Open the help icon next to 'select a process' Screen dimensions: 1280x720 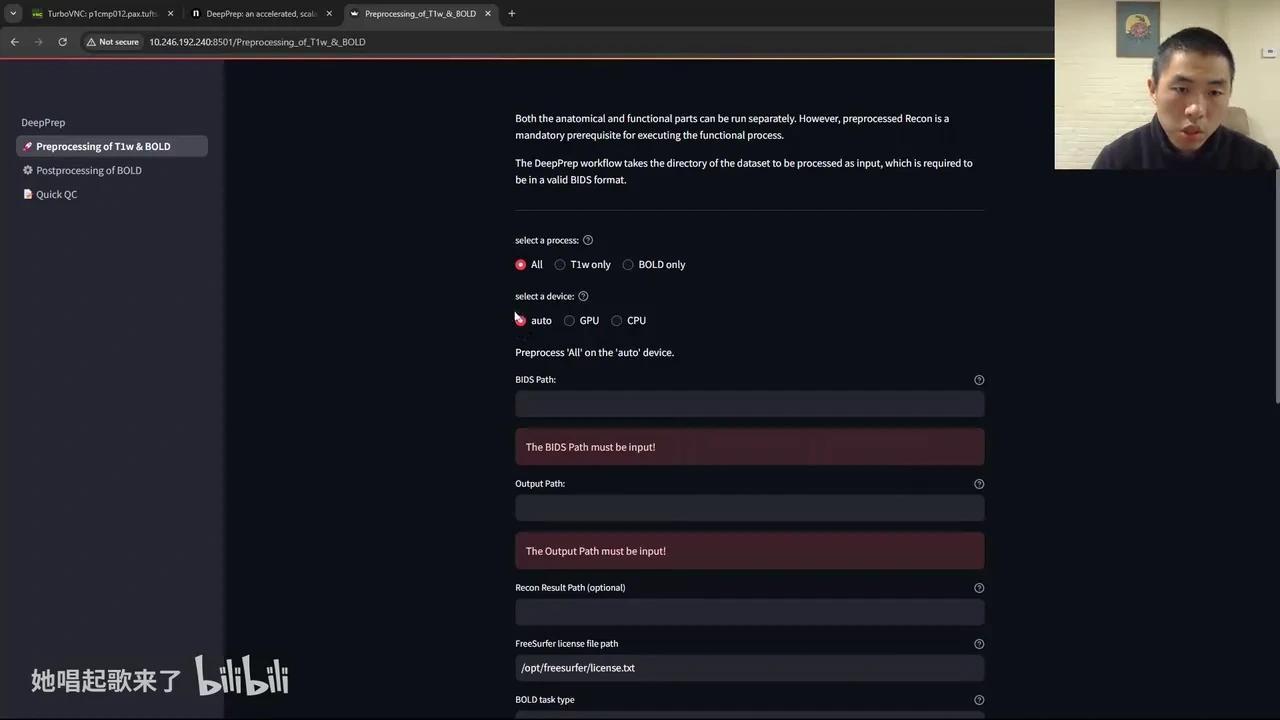[587, 240]
